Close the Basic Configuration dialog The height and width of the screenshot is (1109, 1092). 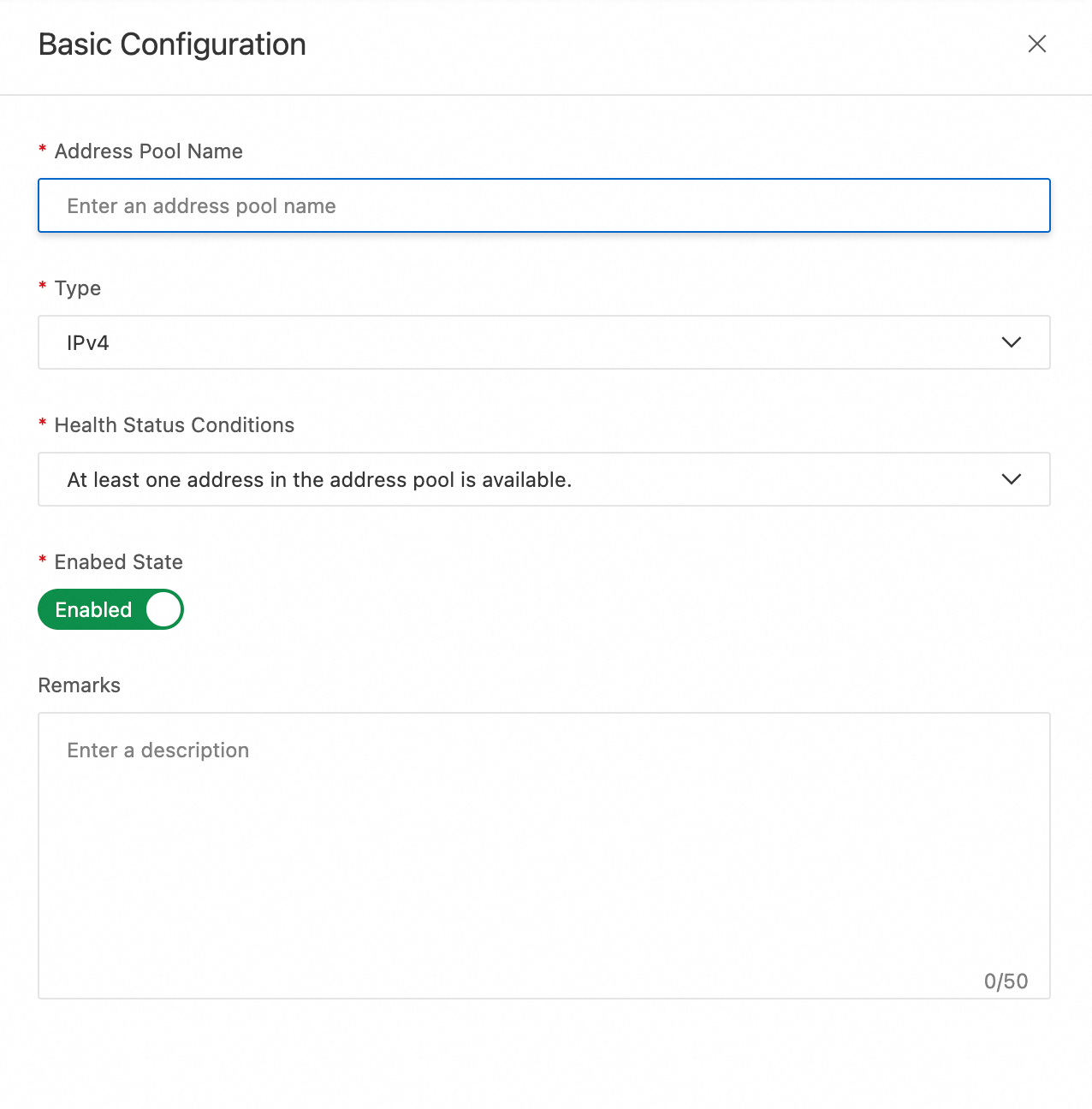tap(1036, 44)
